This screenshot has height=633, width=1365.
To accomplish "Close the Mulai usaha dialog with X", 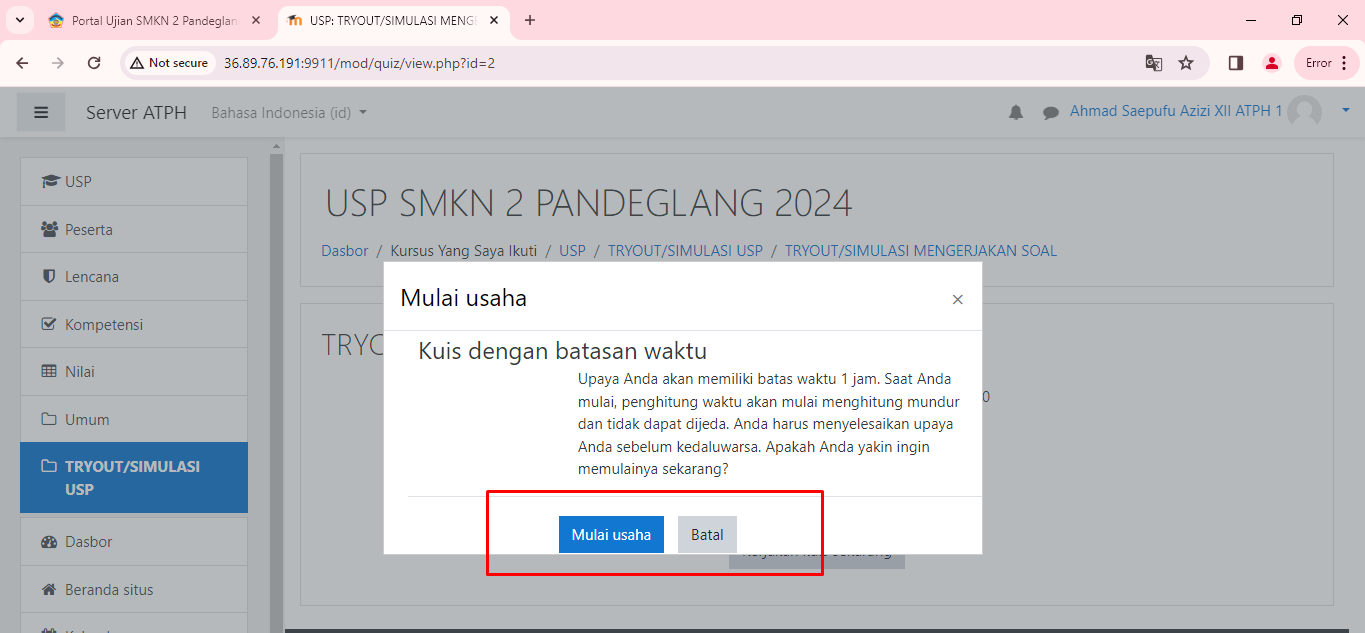I will pos(957,299).
